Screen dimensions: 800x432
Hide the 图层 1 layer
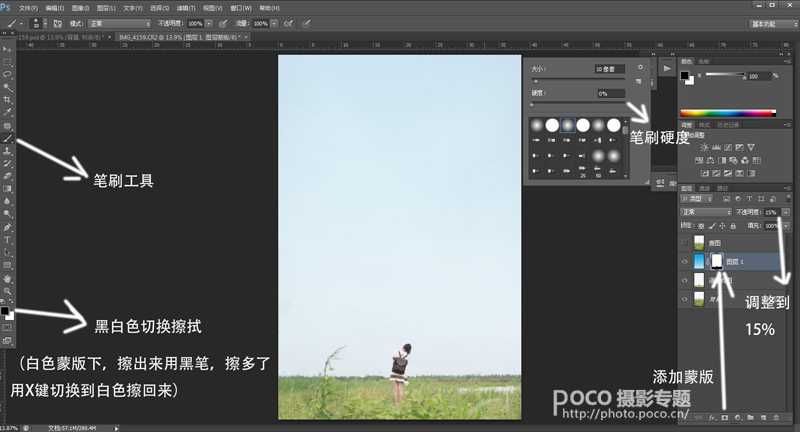(x=685, y=262)
